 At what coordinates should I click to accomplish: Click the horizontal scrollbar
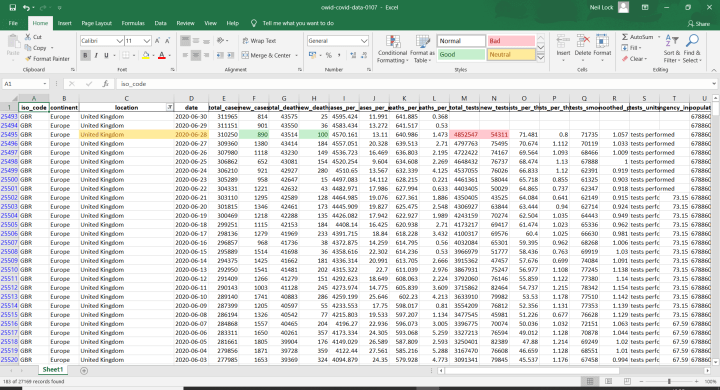(532, 370)
